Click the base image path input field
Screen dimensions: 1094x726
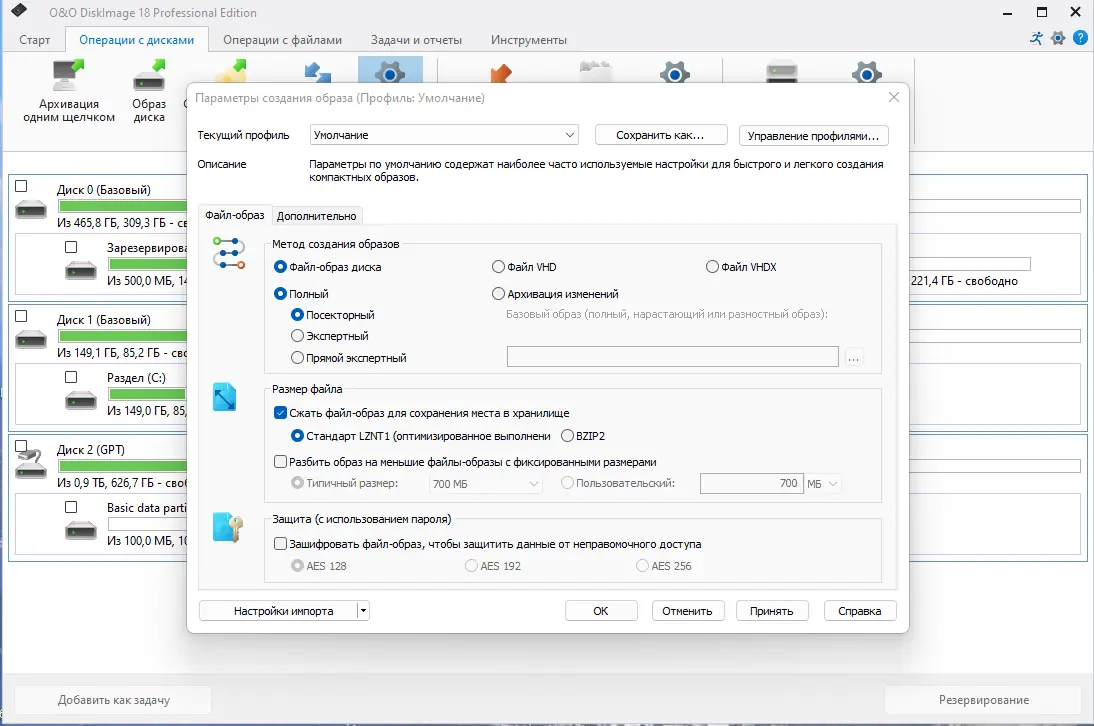pos(673,356)
